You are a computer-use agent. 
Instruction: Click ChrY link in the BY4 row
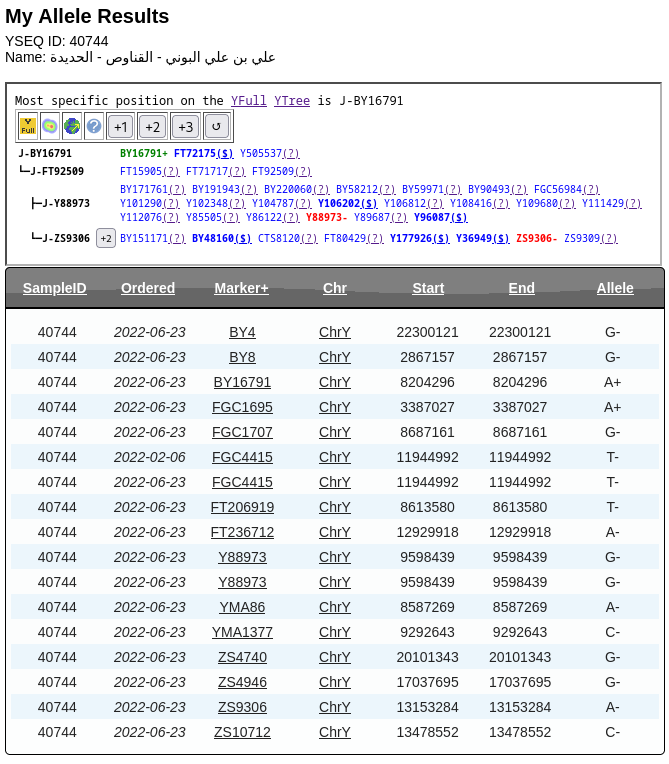click(x=335, y=332)
